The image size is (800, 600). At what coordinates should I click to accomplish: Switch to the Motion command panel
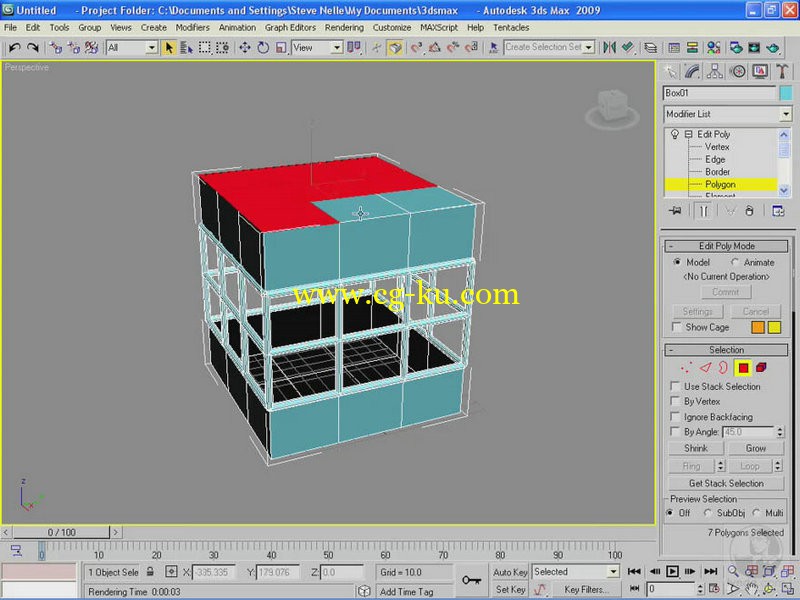[x=737, y=71]
